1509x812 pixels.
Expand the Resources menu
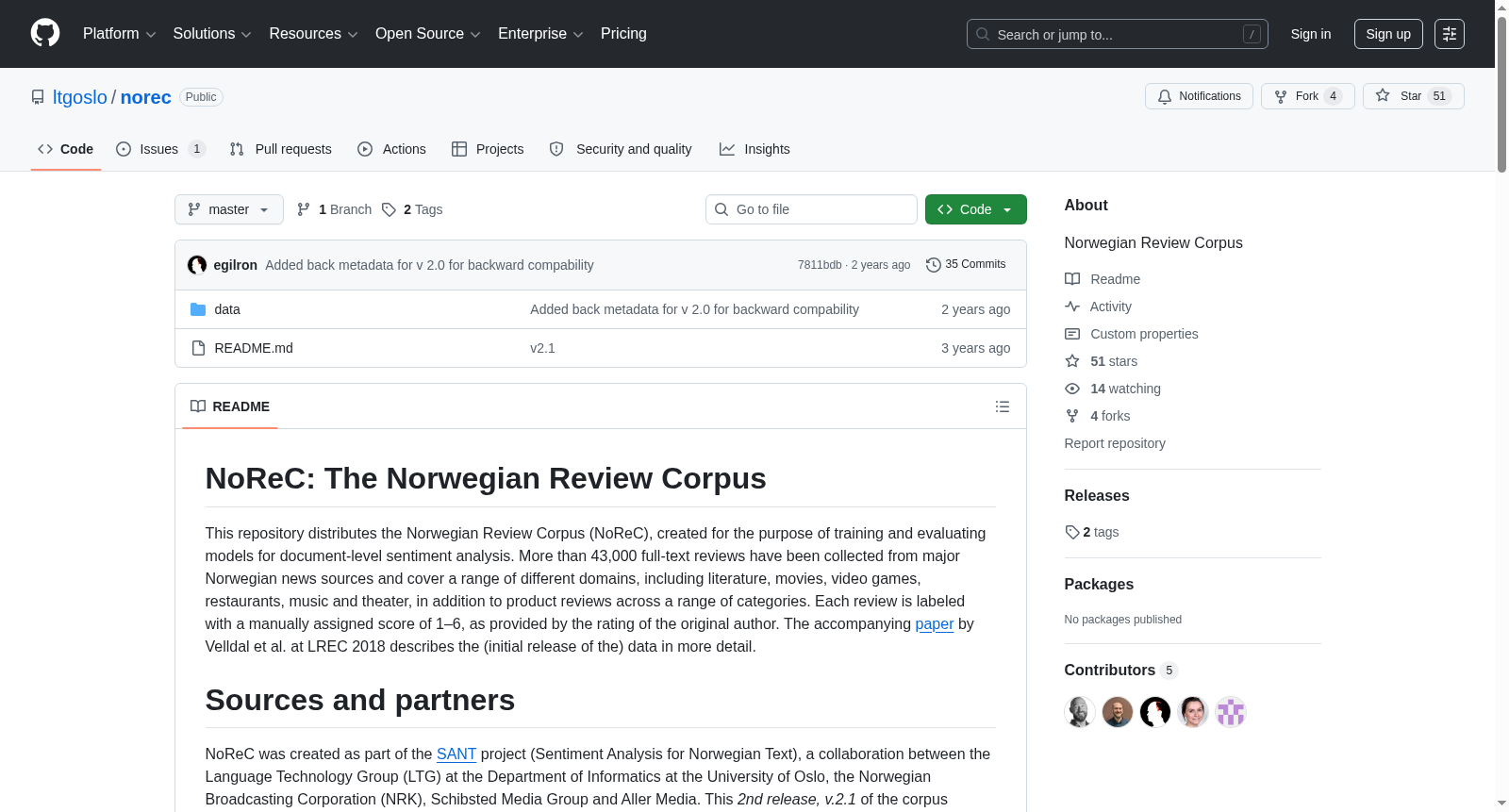pyautogui.click(x=313, y=34)
